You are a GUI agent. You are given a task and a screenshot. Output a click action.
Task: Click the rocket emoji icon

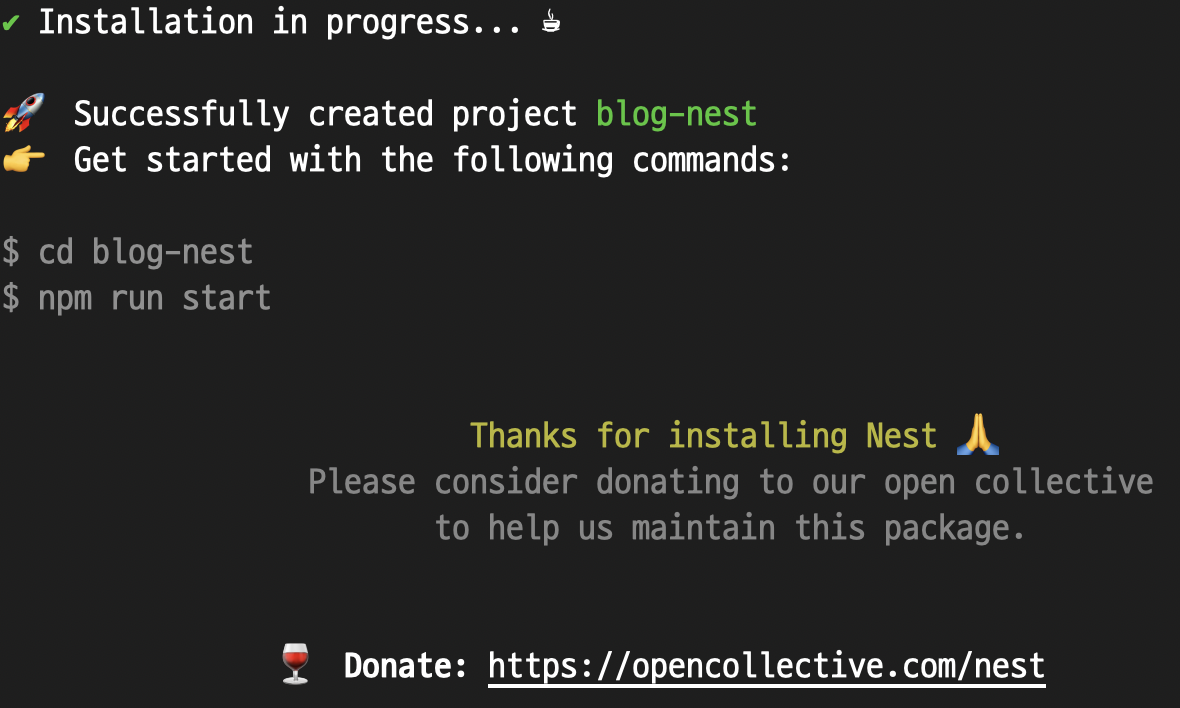point(23,113)
